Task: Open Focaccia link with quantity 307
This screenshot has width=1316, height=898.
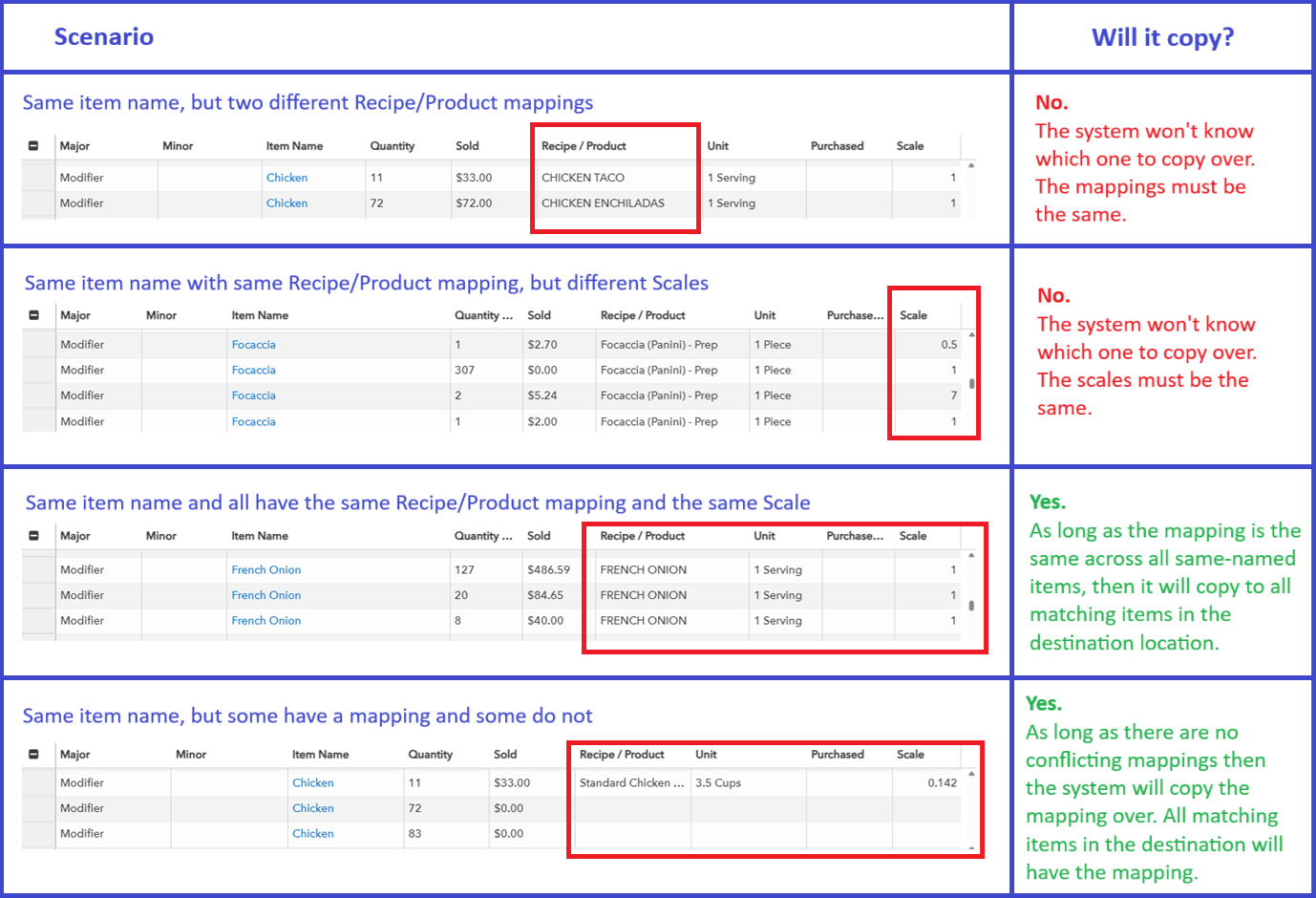Action: pyautogui.click(x=253, y=371)
